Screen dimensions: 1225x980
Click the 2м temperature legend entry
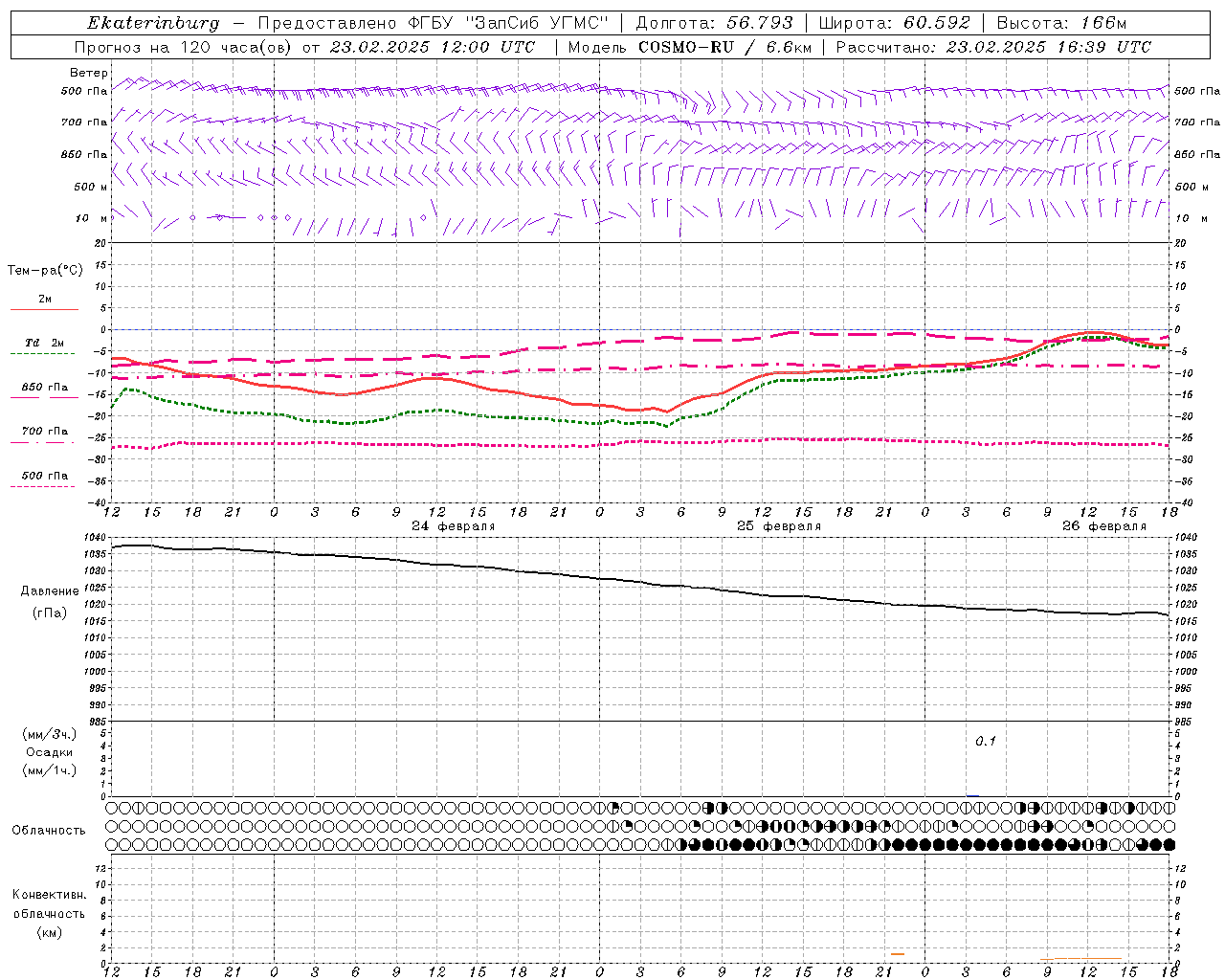[x=45, y=300]
